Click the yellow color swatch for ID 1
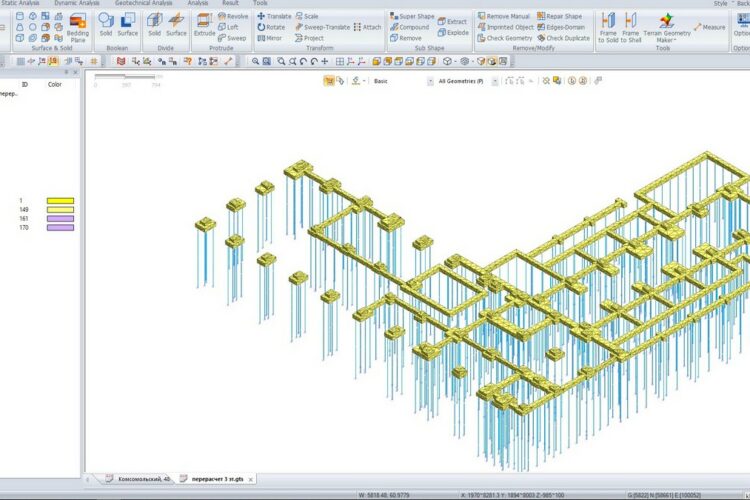The image size is (750, 500). (x=59, y=201)
